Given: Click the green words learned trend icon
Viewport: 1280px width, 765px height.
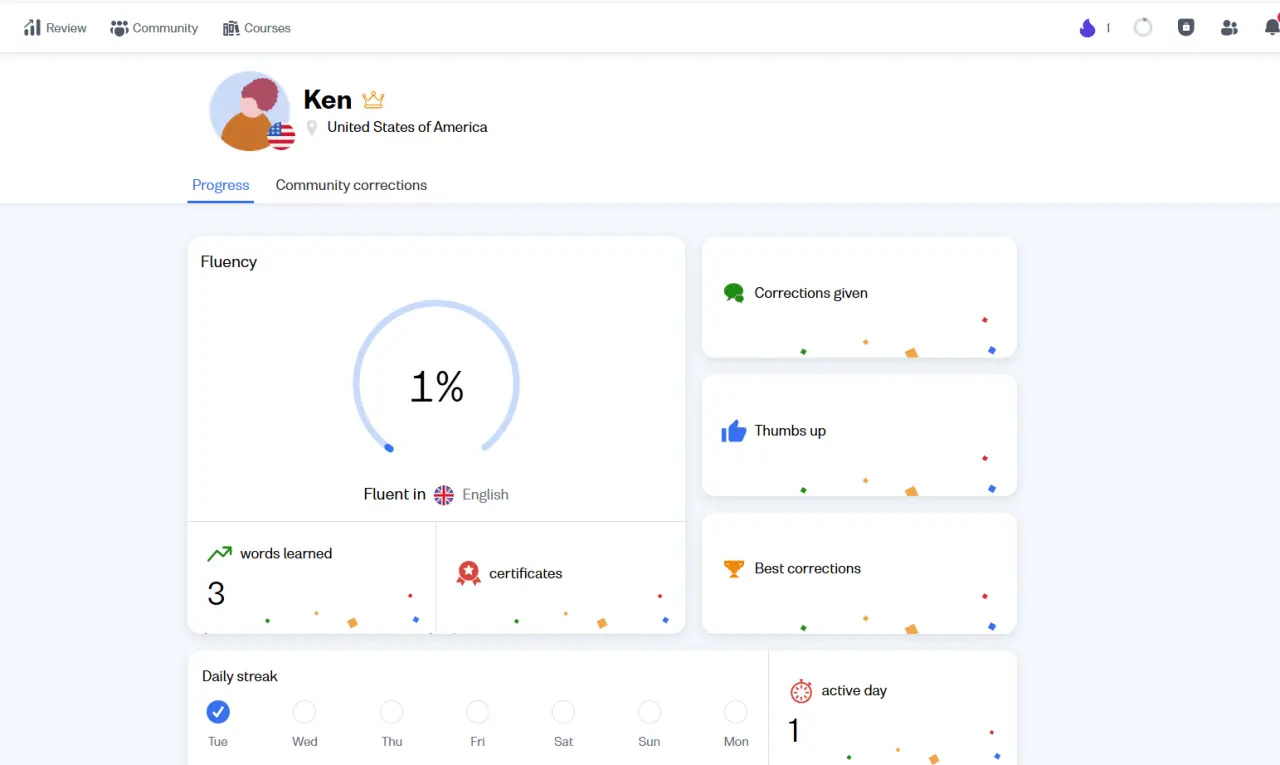Looking at the screenshot, I should click(219, 554).
